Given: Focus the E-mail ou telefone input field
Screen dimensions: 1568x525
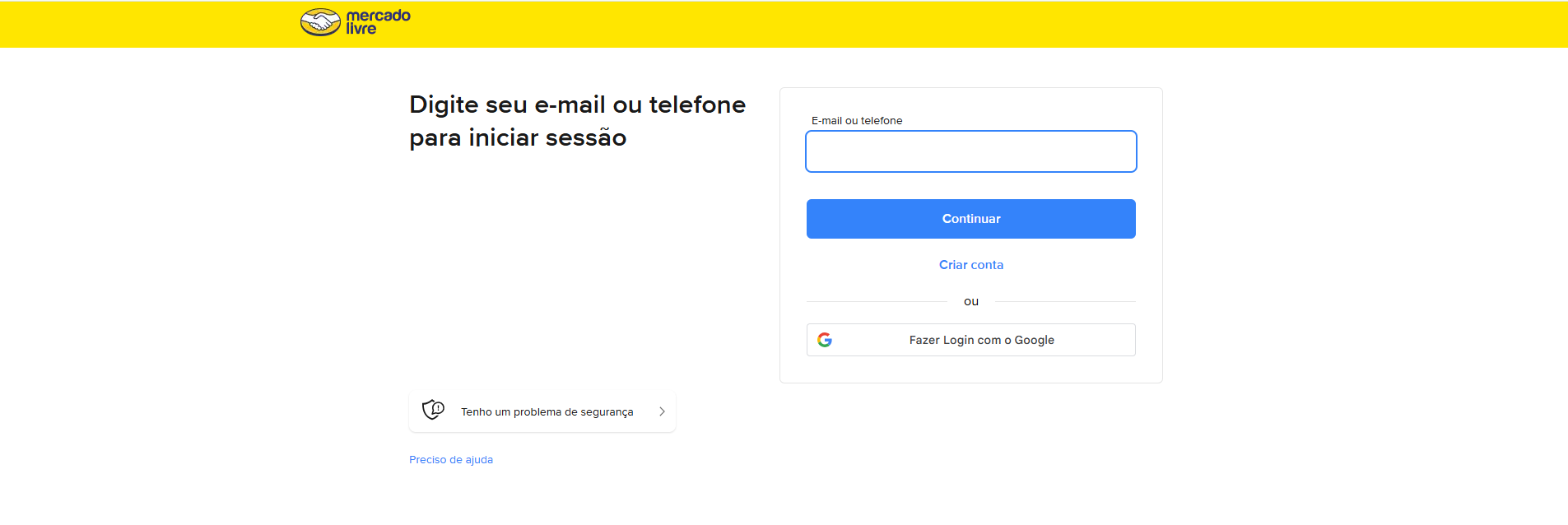Looking at the screenshot, I should 971,151.
